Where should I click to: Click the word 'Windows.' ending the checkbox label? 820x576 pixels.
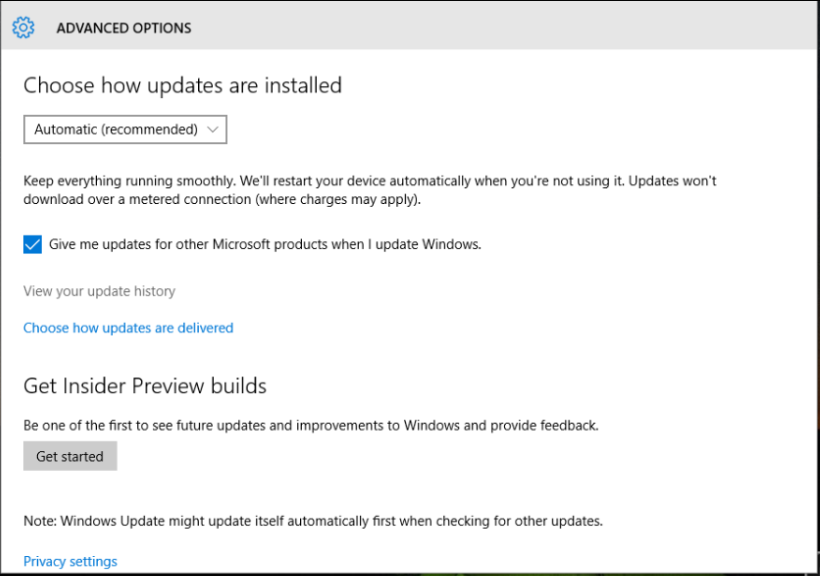(451, 244)
